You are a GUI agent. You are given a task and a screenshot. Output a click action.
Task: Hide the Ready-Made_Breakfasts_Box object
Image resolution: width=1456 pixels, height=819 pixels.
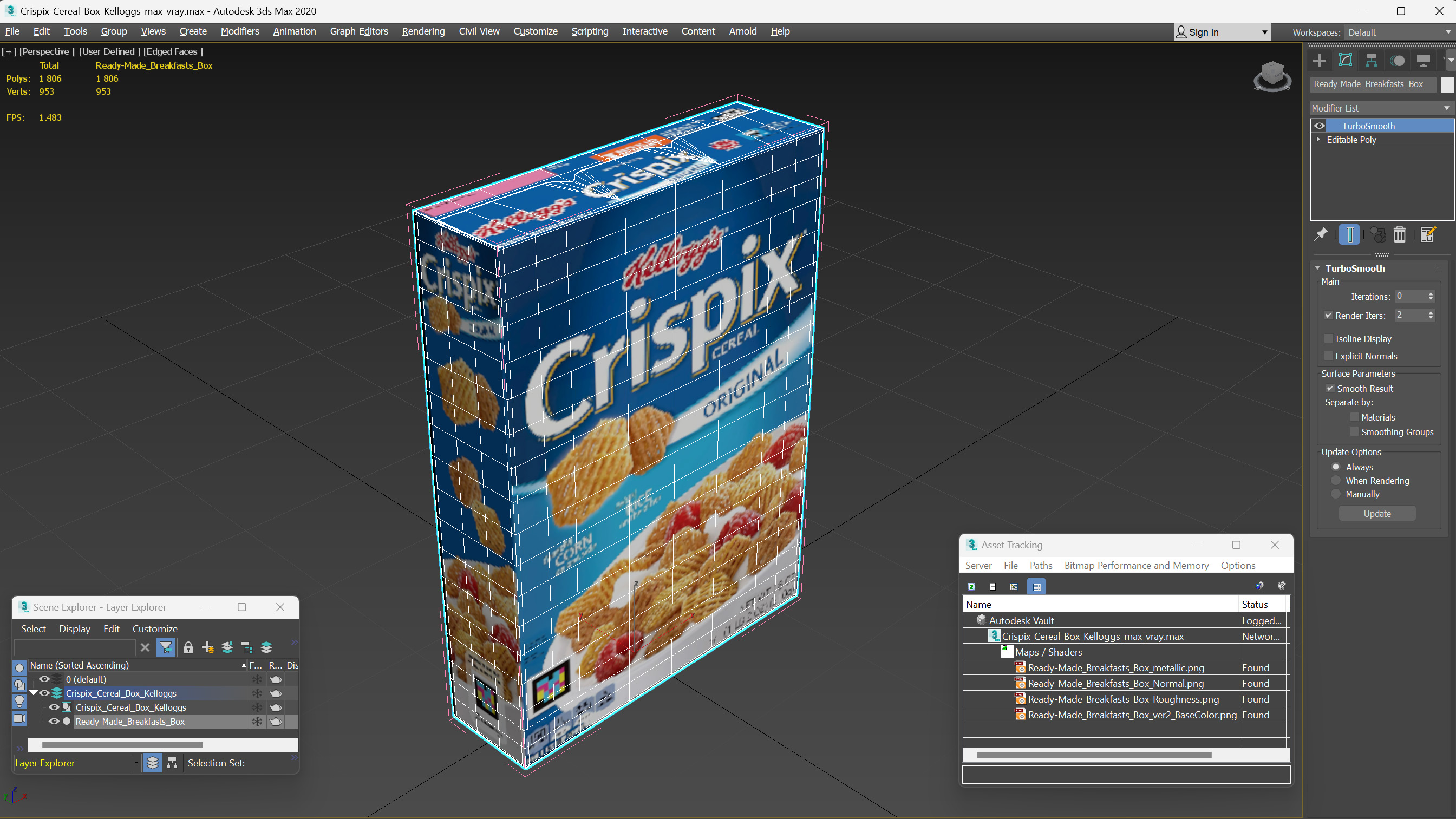pyautogui.click(x=54, y=721)
